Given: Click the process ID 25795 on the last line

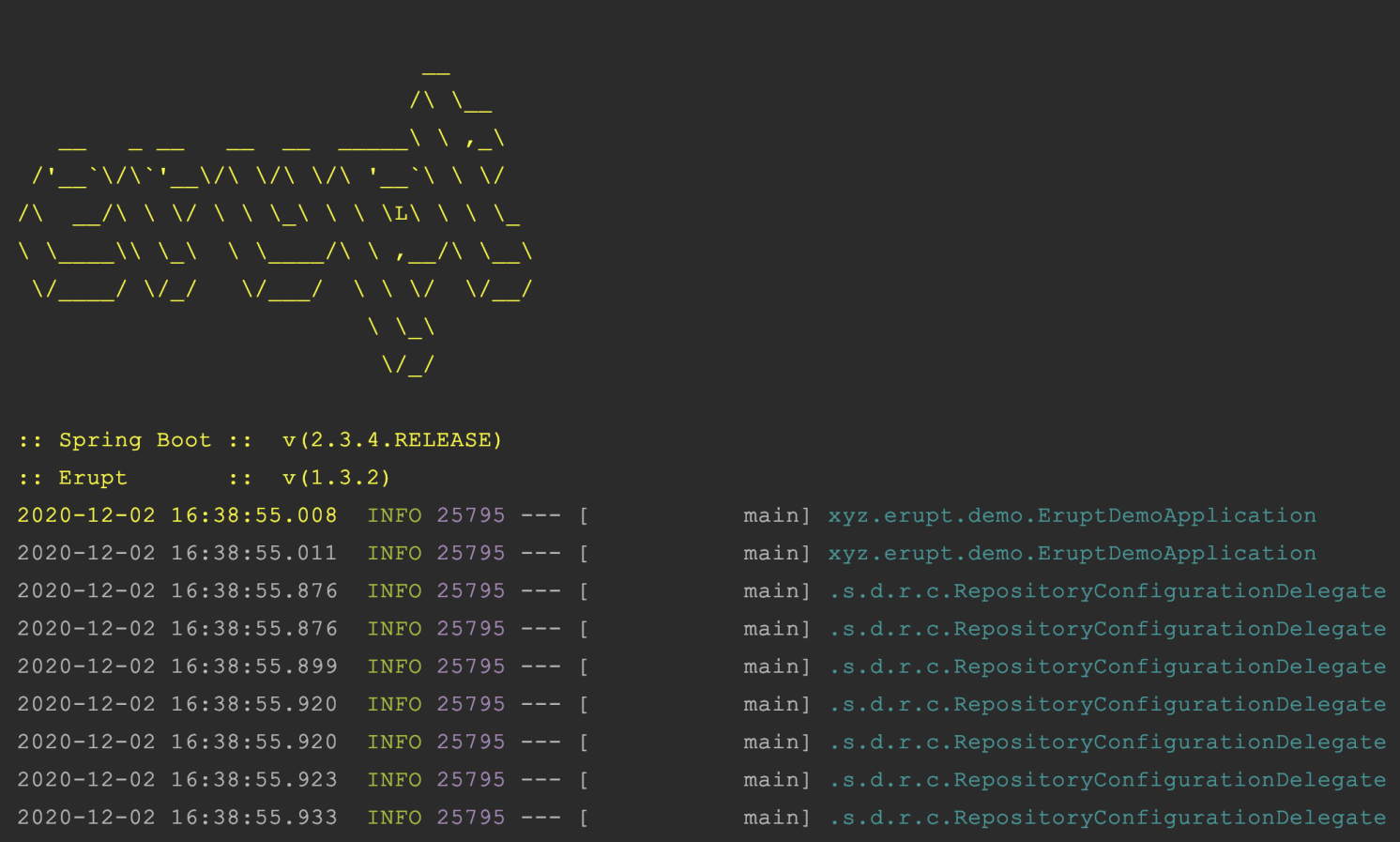Looking at the screenshot, I should coord(470,817).
